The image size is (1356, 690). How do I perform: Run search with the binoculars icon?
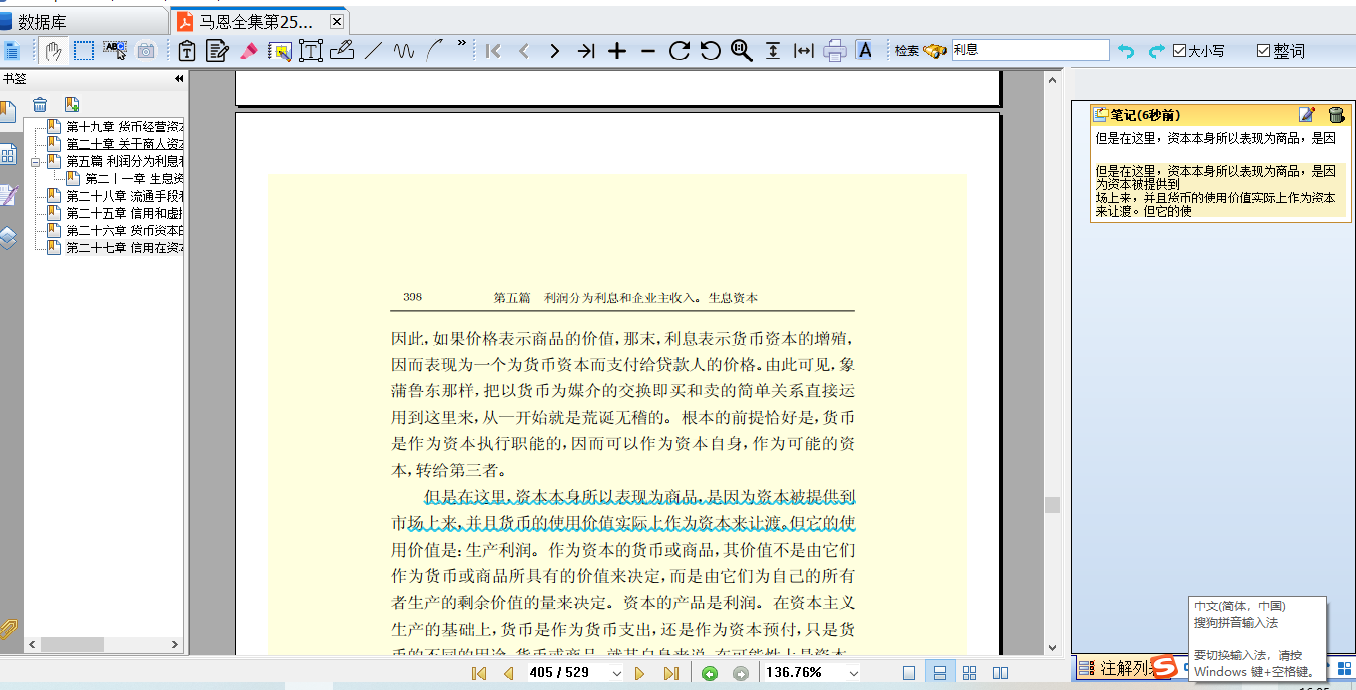[935, 50]
